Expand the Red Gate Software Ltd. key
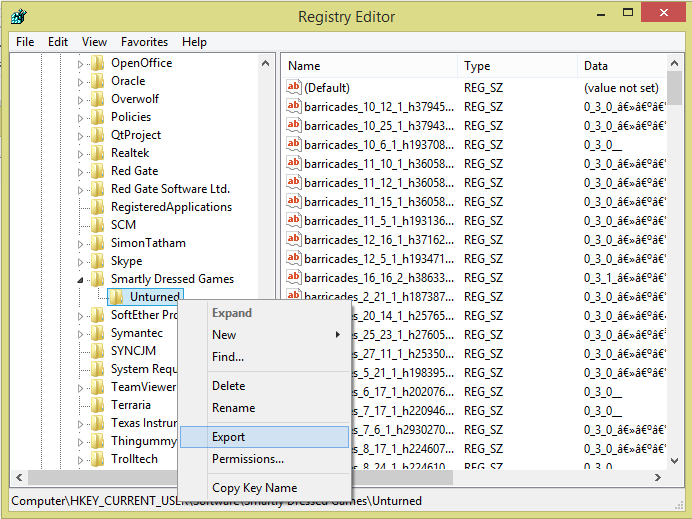This screenshot has width=692, height=519. (80, 190)
